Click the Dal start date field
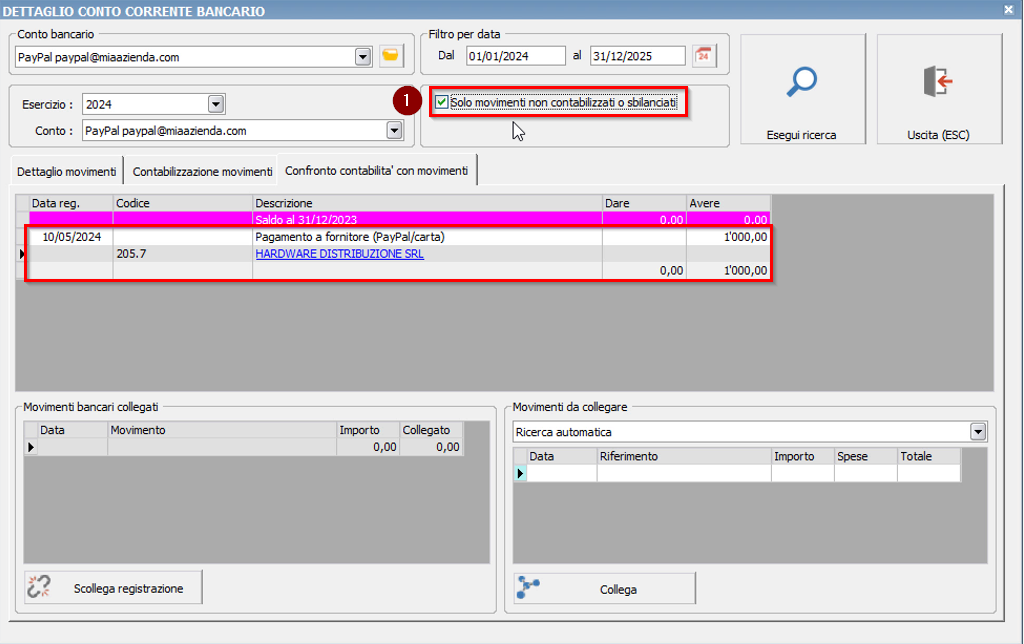 pos(515,56)
